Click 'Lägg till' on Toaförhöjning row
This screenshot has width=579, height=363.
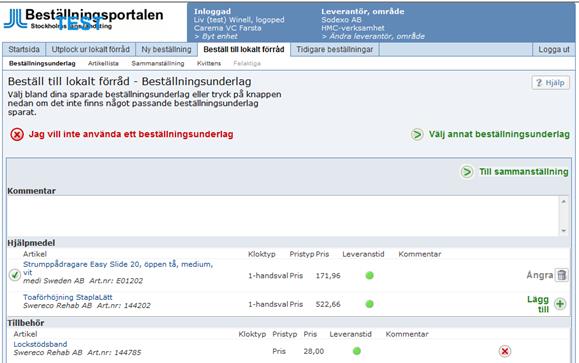coord(538,304)
